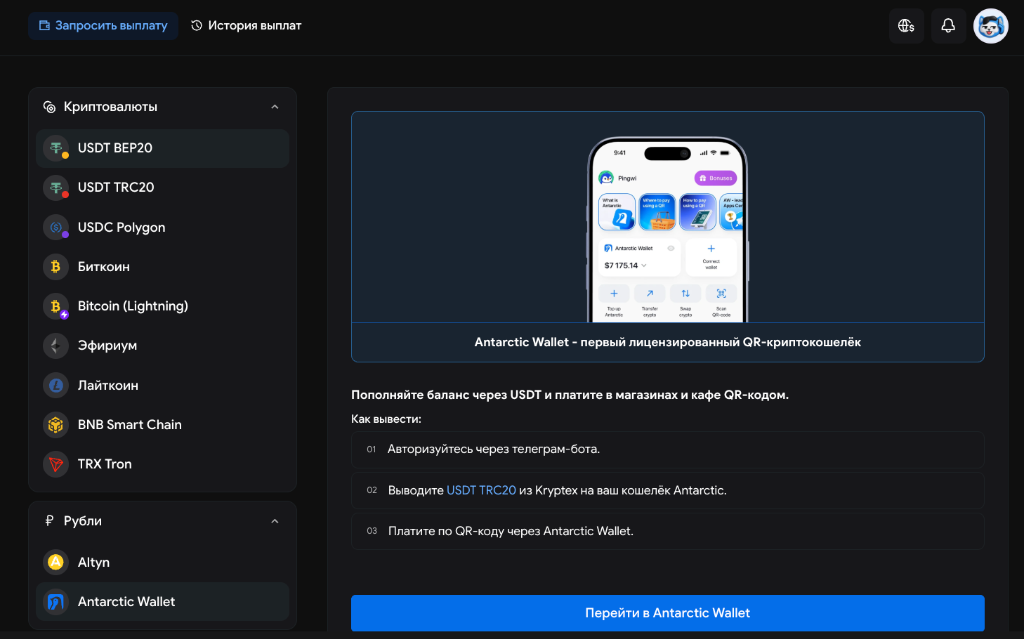Screen dimensions: 1024x639
Task: Select the Bitcoin (Lightning) label
Action: (x=133, y=306)
